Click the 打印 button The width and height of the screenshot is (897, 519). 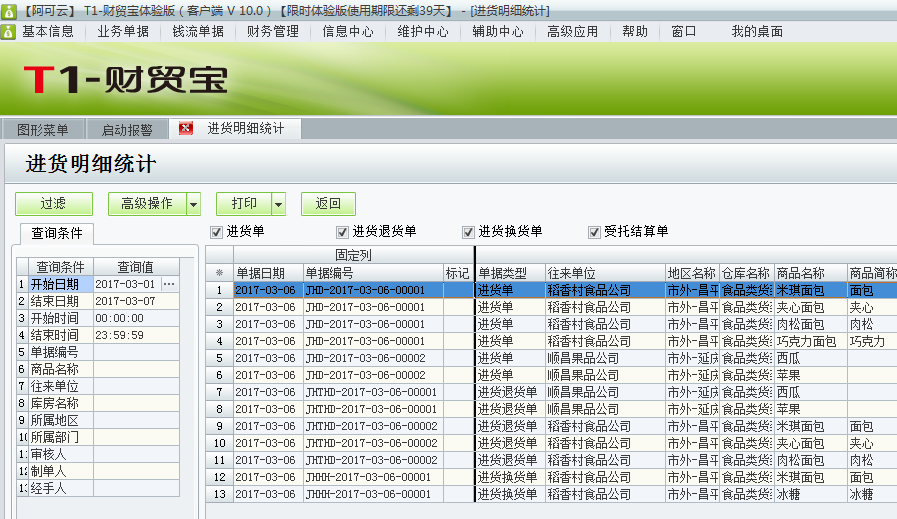coord(244,204)
